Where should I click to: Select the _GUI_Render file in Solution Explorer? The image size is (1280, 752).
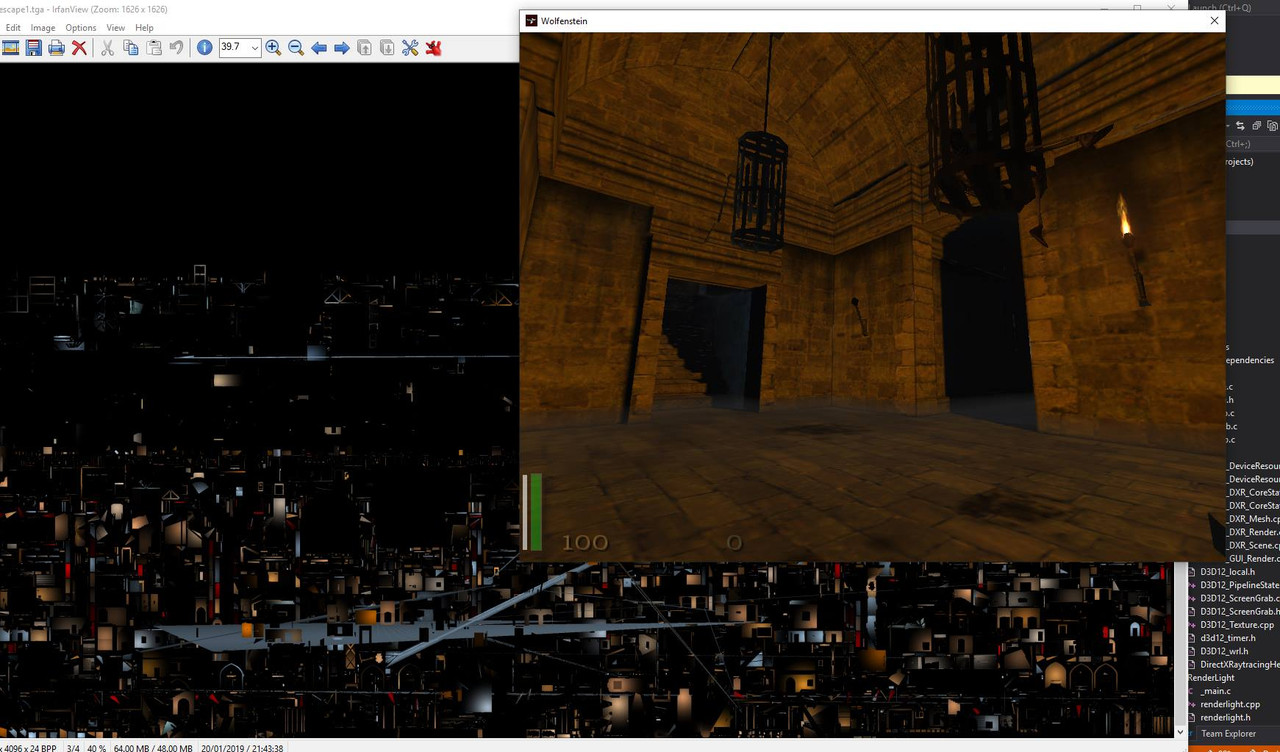tap(1253, 559)
